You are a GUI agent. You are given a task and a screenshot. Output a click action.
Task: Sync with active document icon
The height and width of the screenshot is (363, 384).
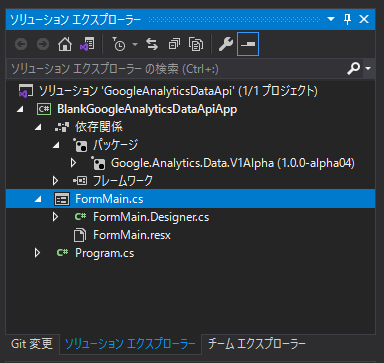[152, 44]
